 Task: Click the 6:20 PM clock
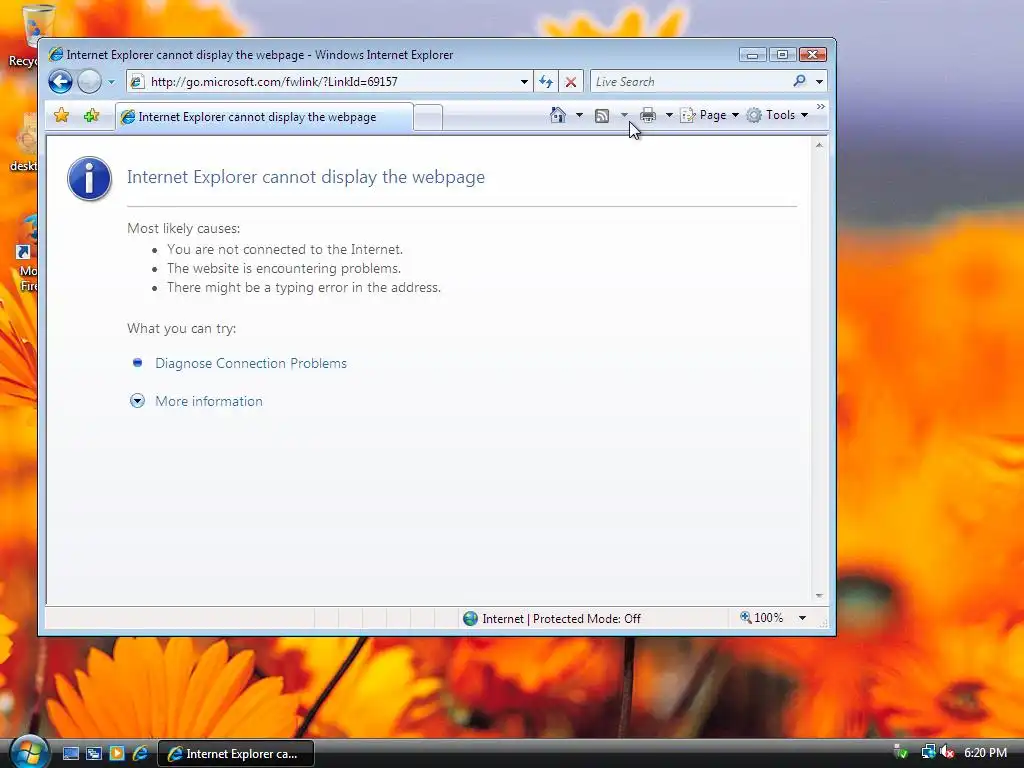(x=985, y=752)
